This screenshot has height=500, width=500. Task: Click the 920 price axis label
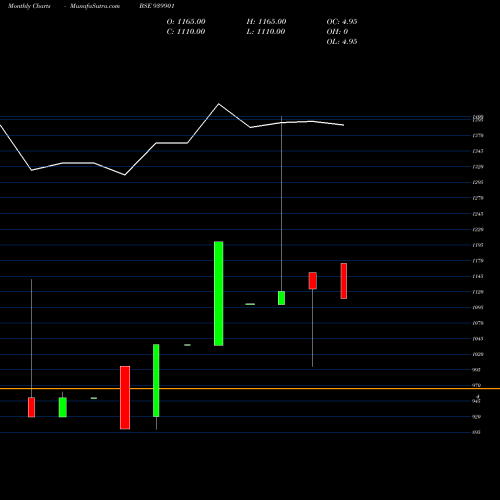tap(477, 417)
